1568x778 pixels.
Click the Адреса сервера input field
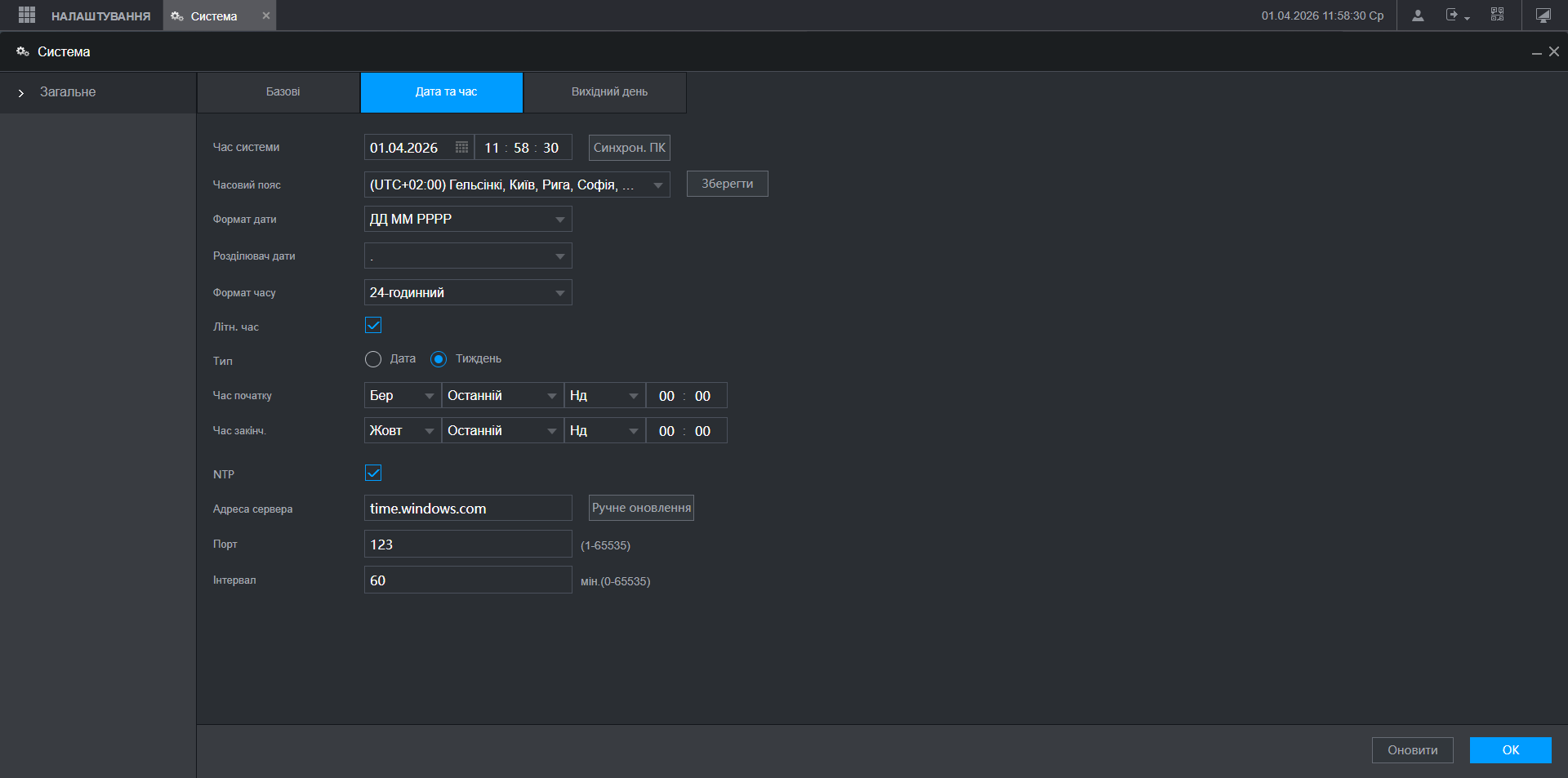[x=467, y=509]
